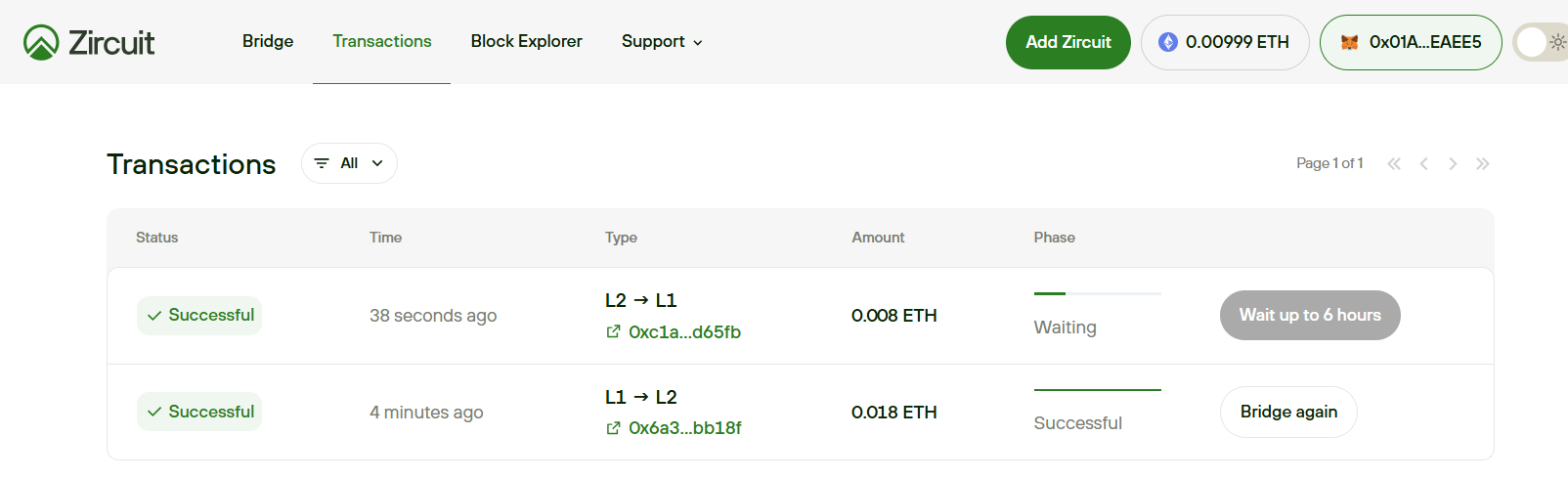Image resolution: width=1568 pixels, height=480 pixels.
Task: Click the Add Zircuit button
Action: (x=1068, y=42)
